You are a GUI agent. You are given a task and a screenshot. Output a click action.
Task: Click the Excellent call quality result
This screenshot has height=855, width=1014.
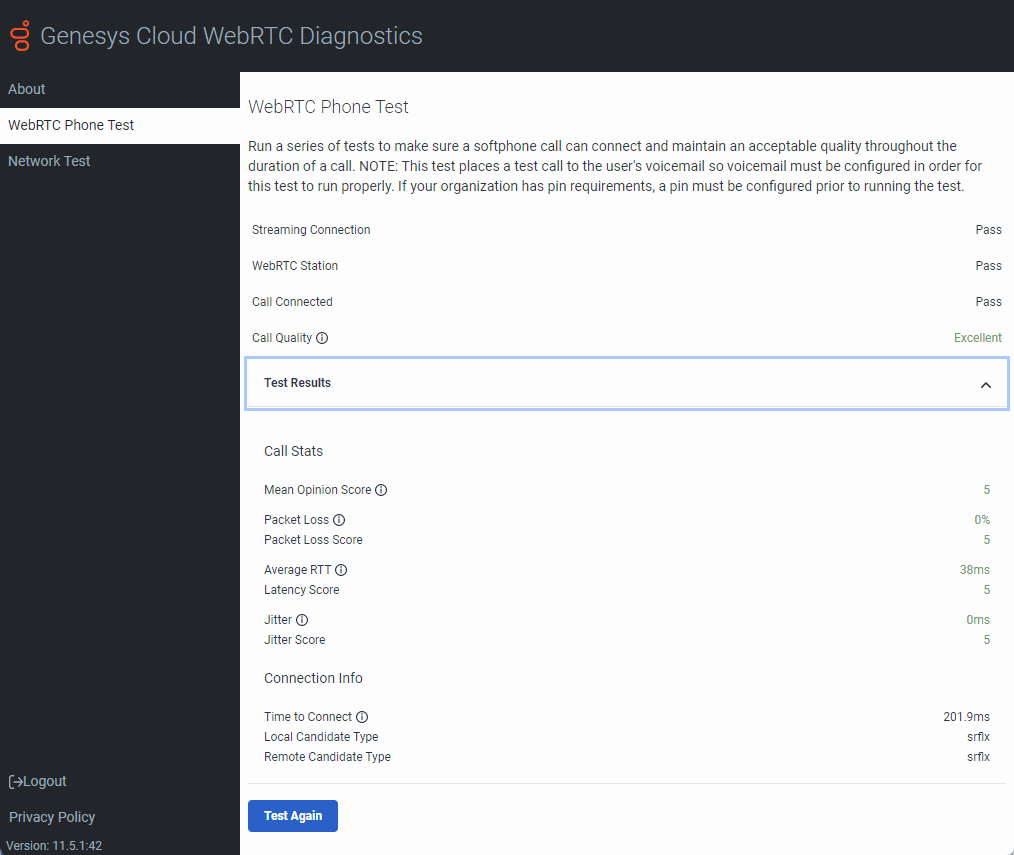pyautogui.click(x=977, y=338)
